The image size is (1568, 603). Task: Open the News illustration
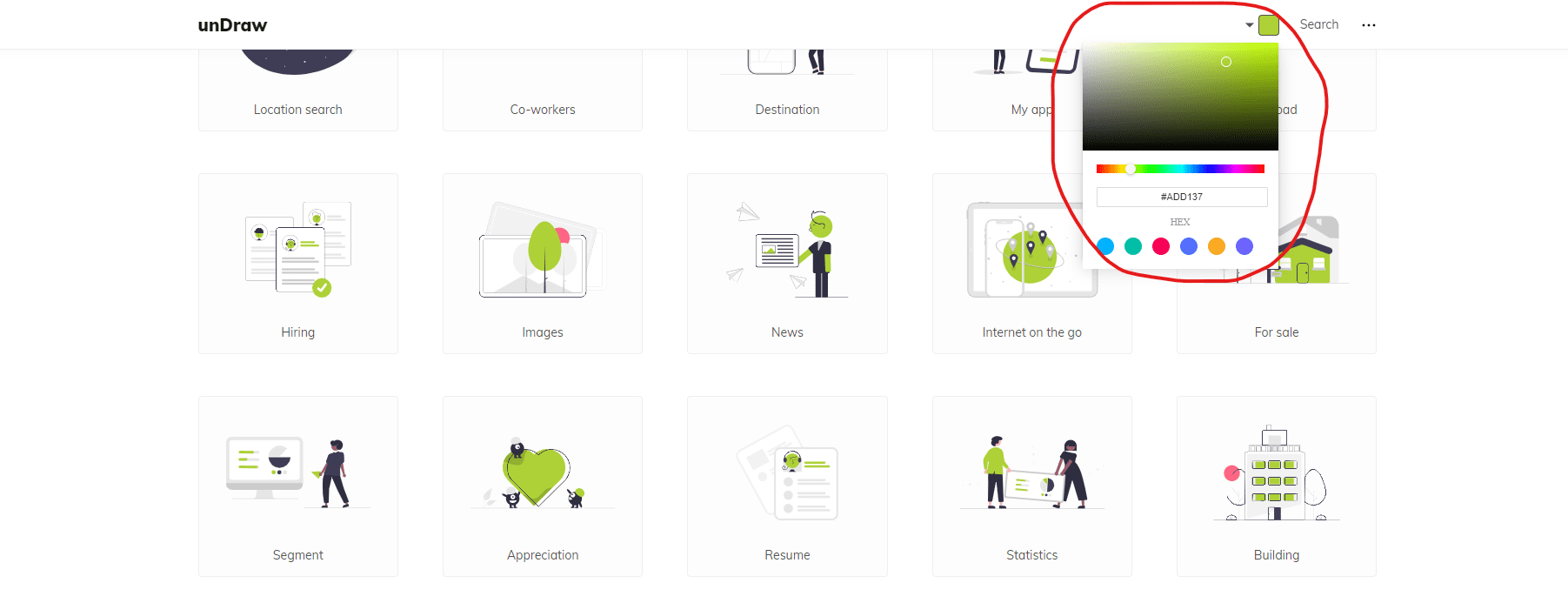click(787, 264)
